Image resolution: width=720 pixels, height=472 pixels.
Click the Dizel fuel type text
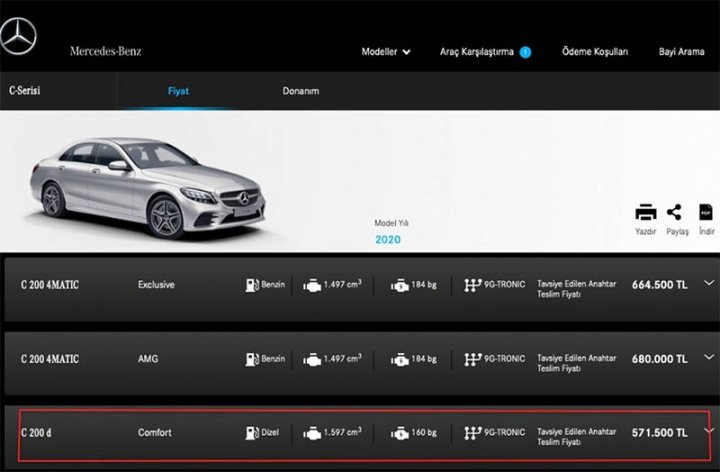point(270,433)
